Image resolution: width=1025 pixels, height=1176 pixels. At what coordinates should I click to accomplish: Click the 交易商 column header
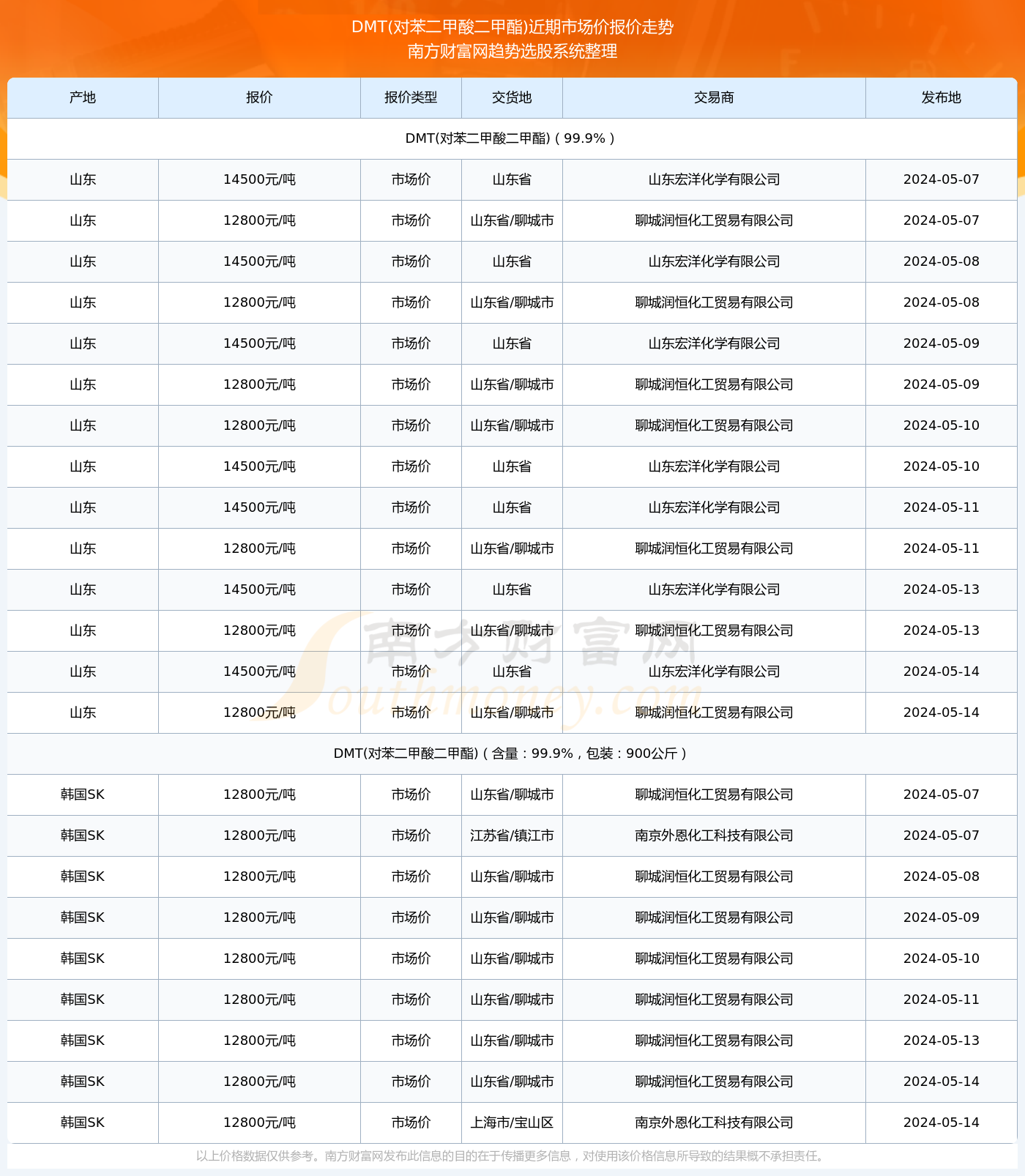(714, 97)
